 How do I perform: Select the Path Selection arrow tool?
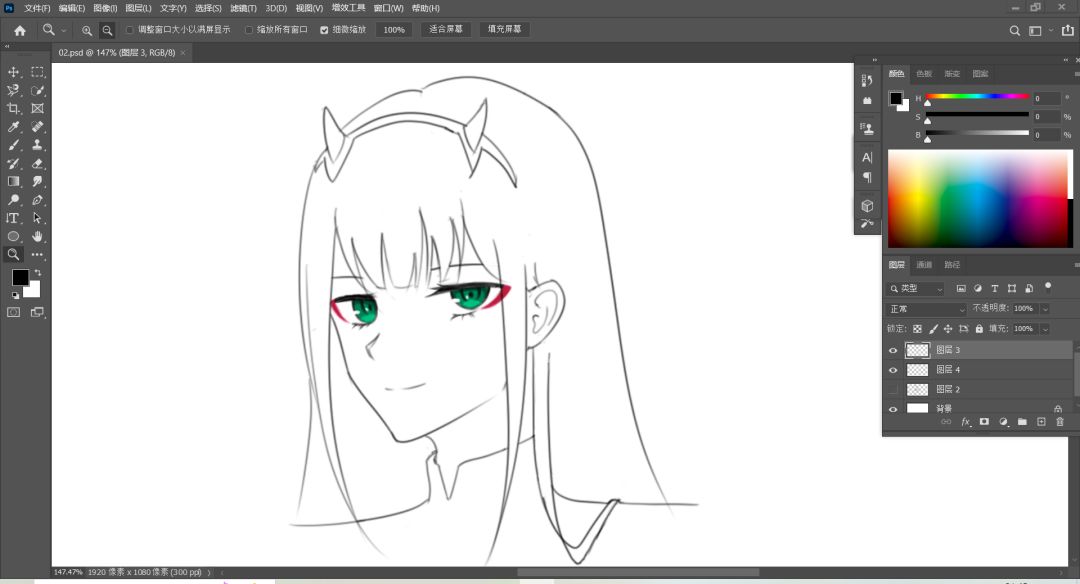point(37,218)
